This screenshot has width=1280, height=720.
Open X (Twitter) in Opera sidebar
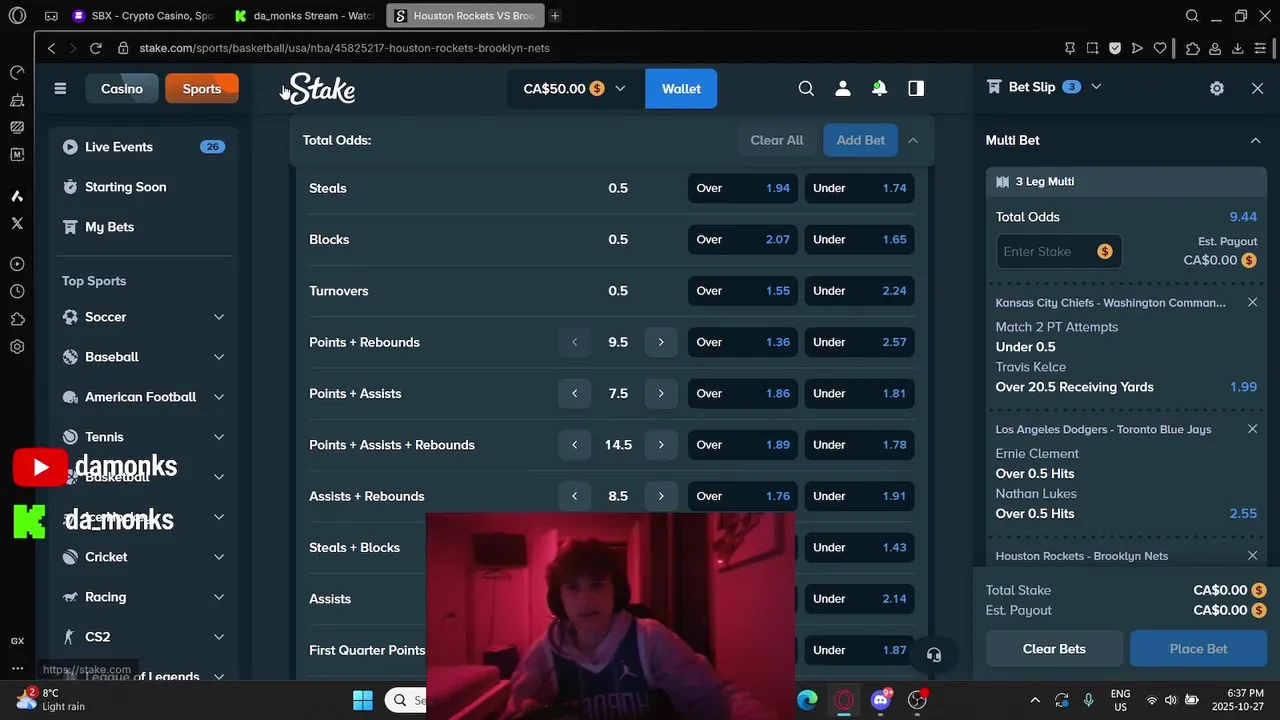pos(17,223)
